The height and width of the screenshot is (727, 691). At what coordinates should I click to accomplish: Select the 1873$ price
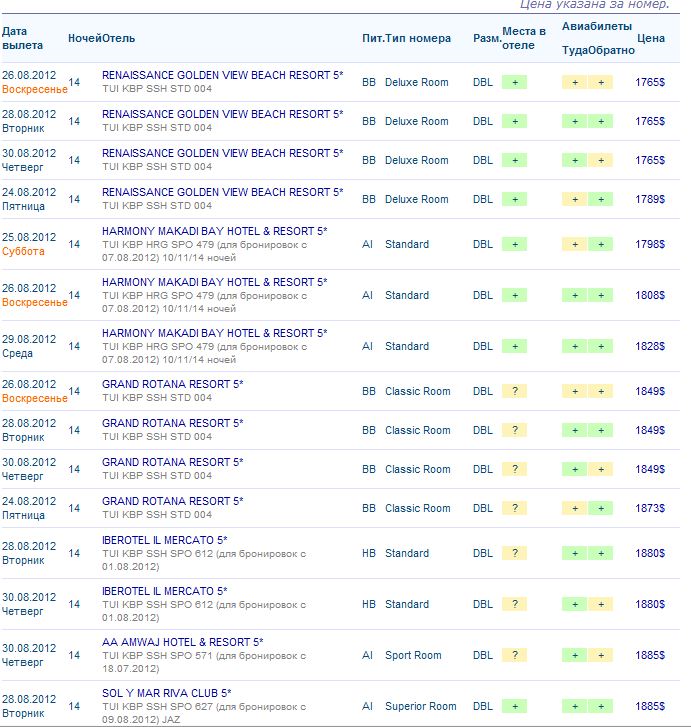point(649,508)
